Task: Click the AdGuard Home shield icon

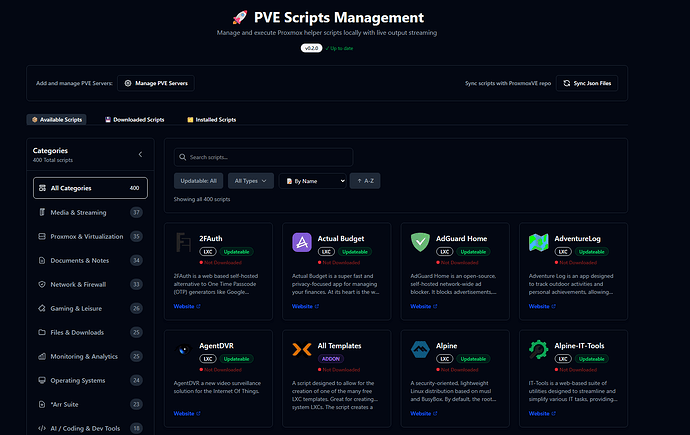Action: coord(420,243)
